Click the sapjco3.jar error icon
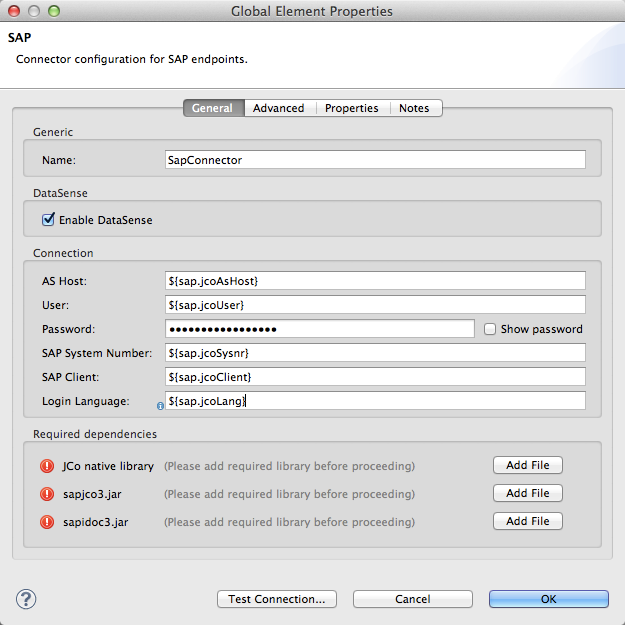The height and width of the screenshot is (625, 625). click(x=47, y=494)
